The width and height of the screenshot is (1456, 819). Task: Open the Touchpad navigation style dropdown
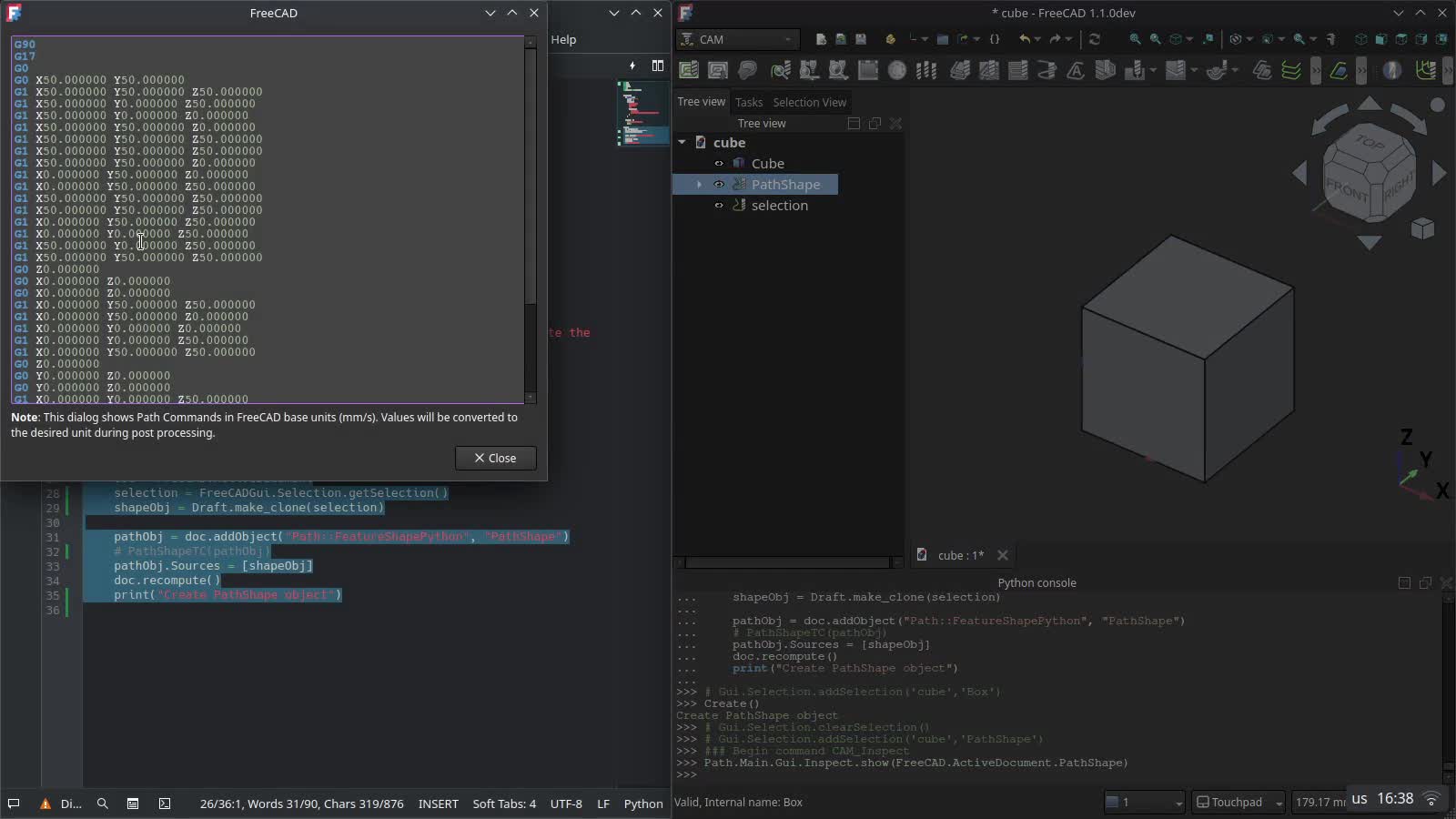click(1239, 802)
